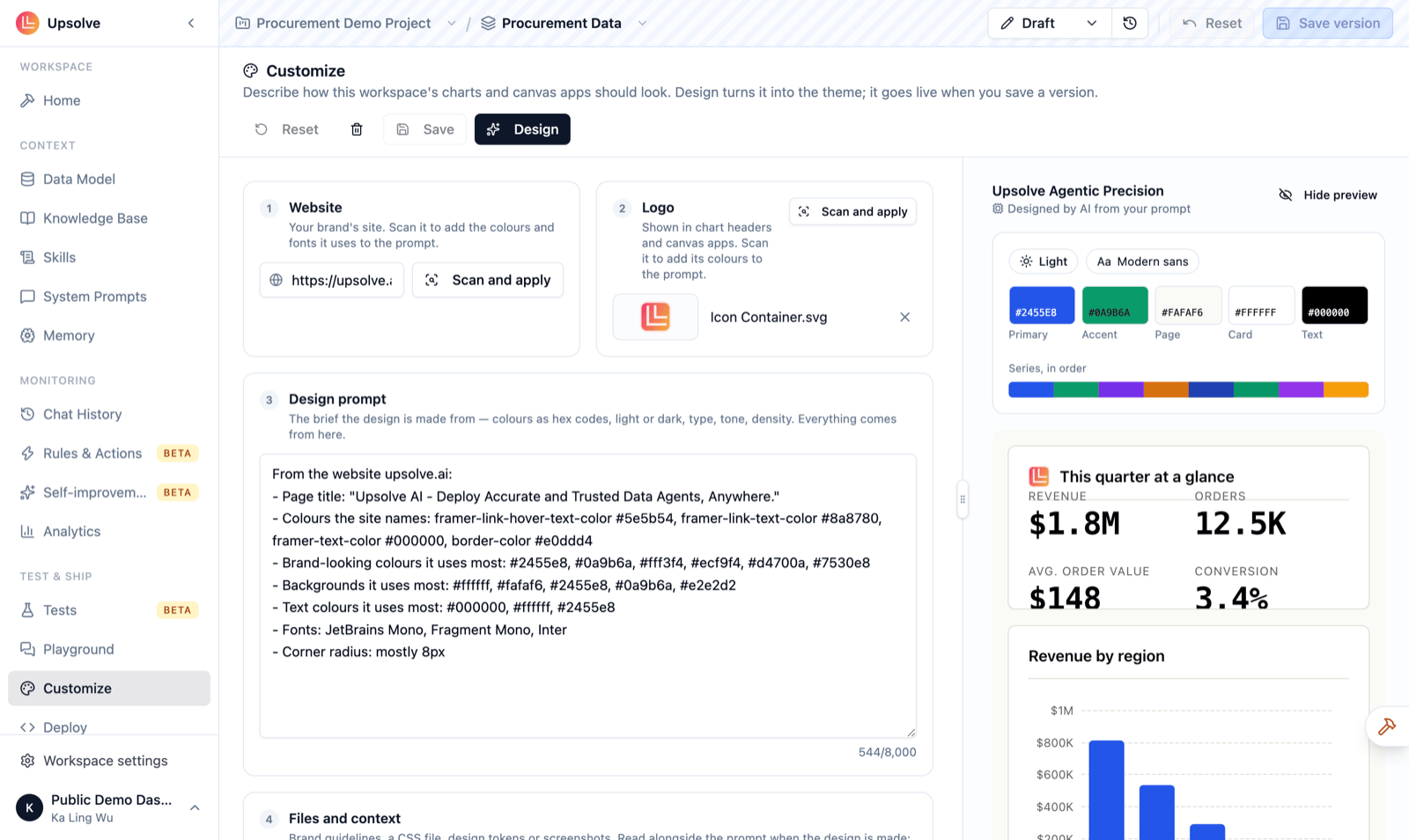Screen dimensions: 1409x840
Task: Click the website URL input field
Action: click(332, 280)
